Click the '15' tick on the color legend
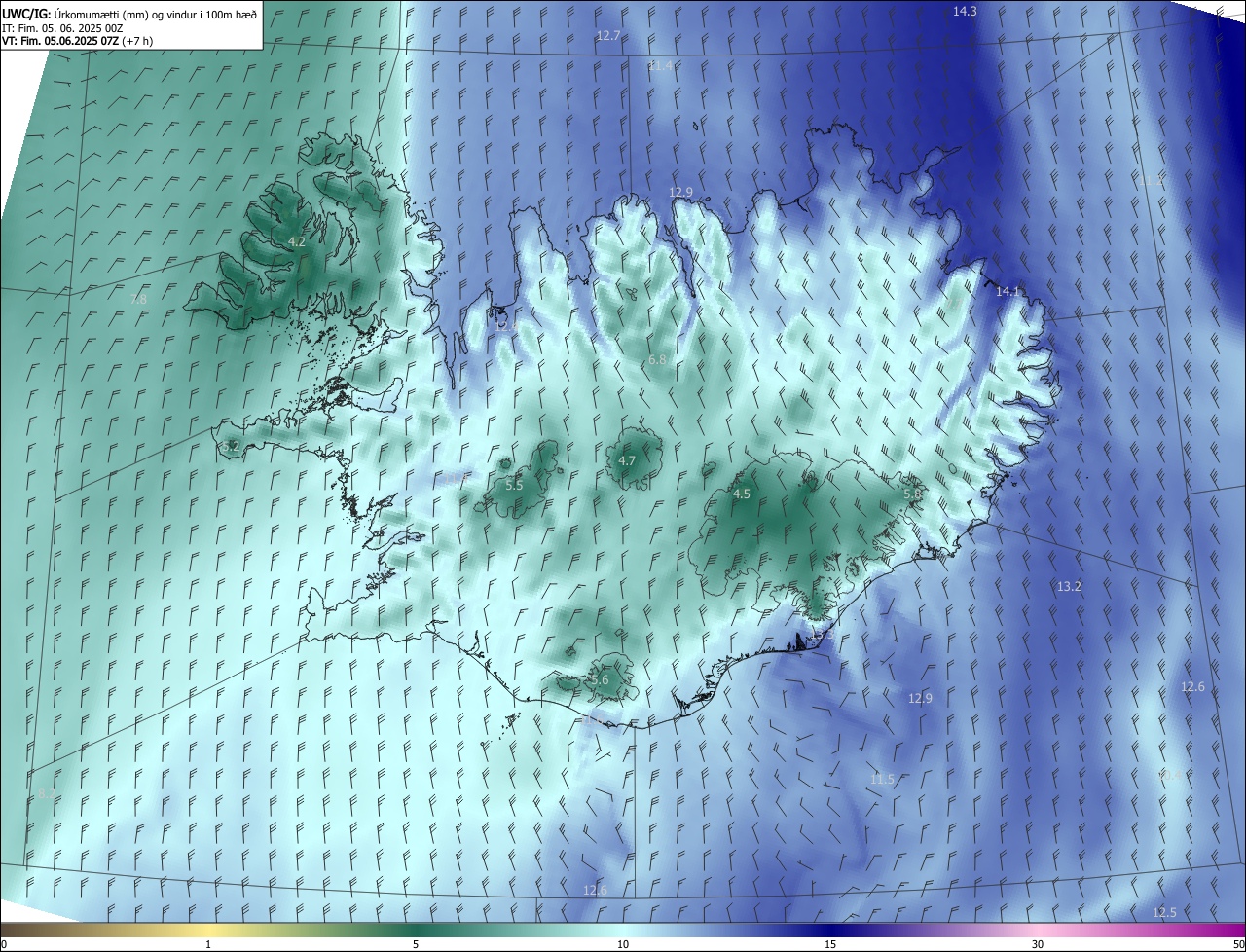The width and height of the screenshot is (1246, 952). tap(830, 944)
